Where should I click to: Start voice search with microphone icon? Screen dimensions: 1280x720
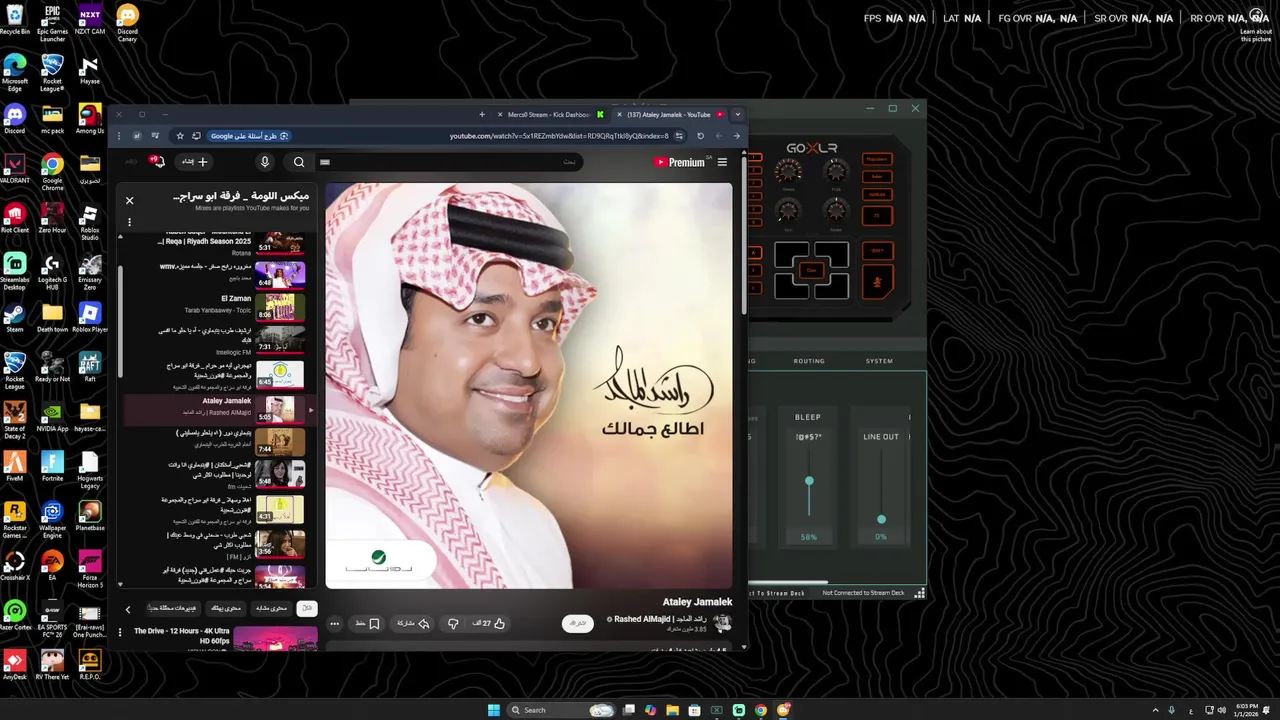(265, 162)
